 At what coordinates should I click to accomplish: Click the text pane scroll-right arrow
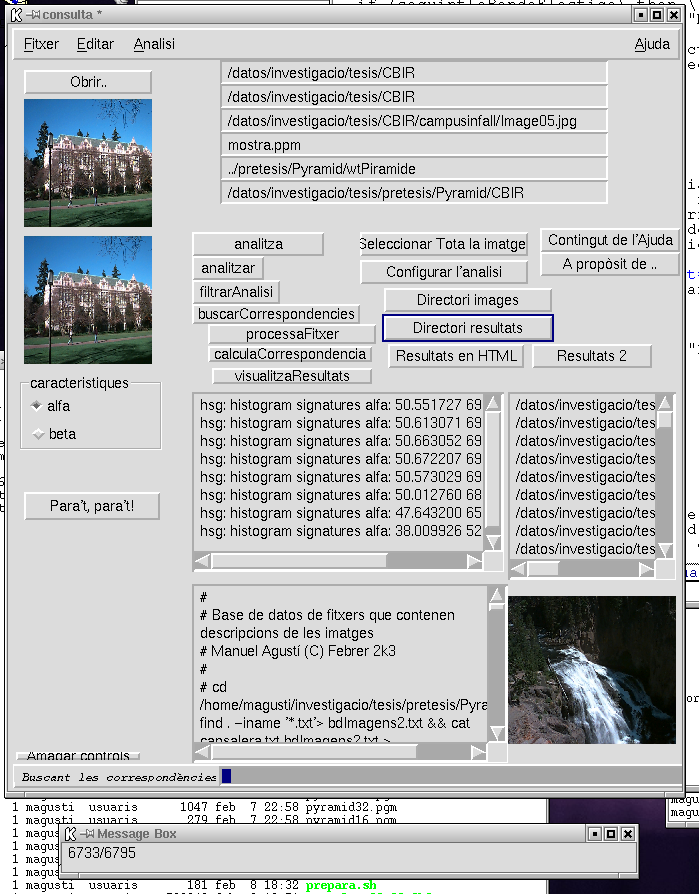(x=478, y=753)
